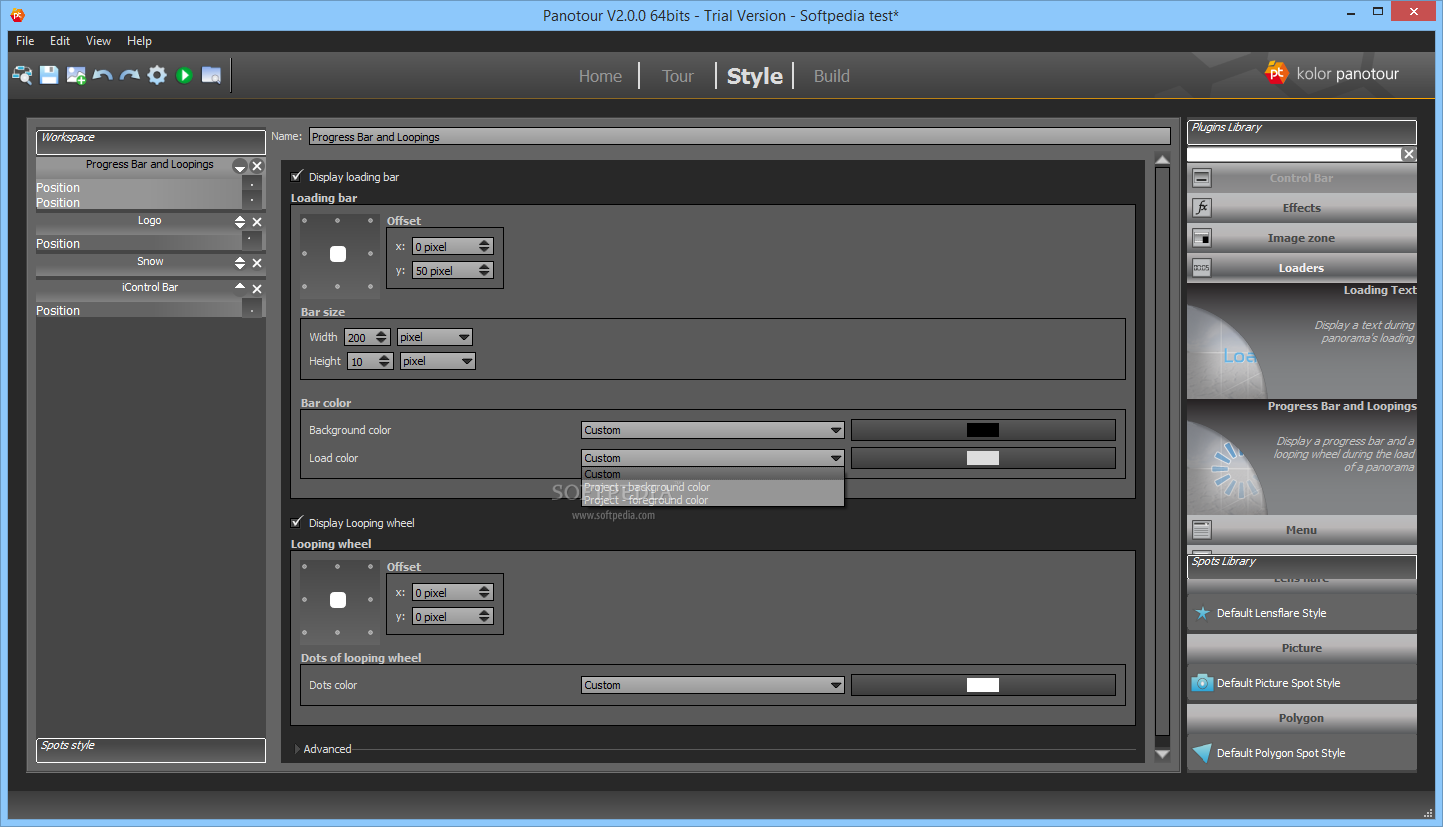
Task: Click the Image zone category icon
Action: pos(1202,238)
